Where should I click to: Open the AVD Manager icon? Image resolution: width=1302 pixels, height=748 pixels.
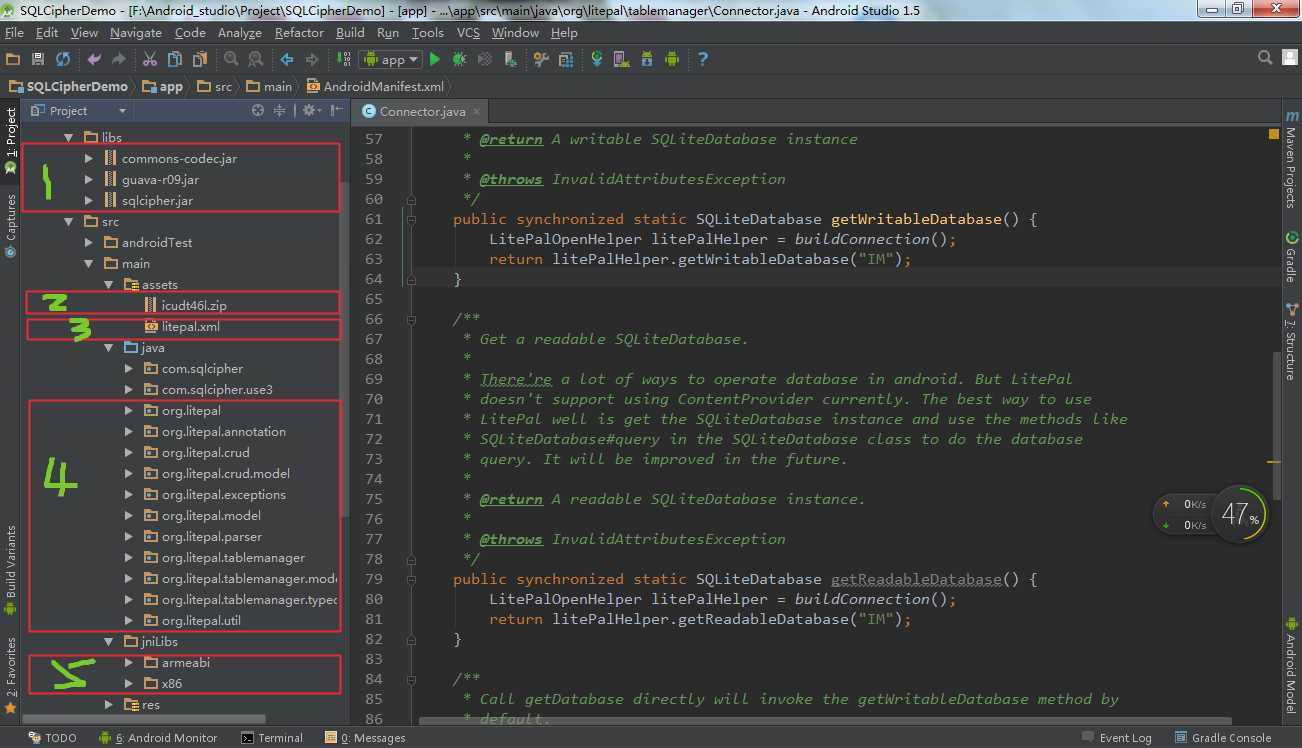point(622,60)
